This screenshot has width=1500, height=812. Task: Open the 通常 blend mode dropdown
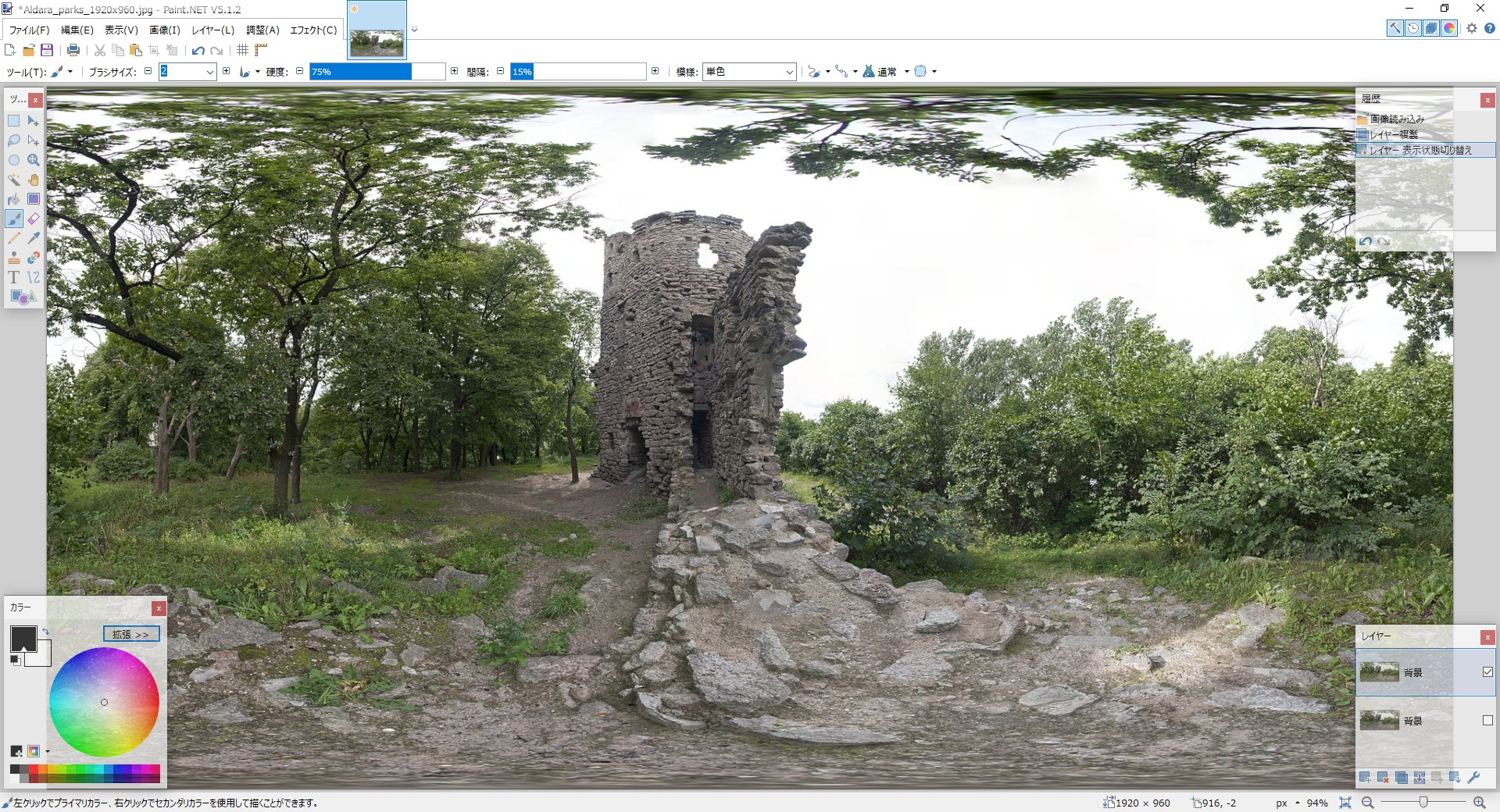(906, 72)
